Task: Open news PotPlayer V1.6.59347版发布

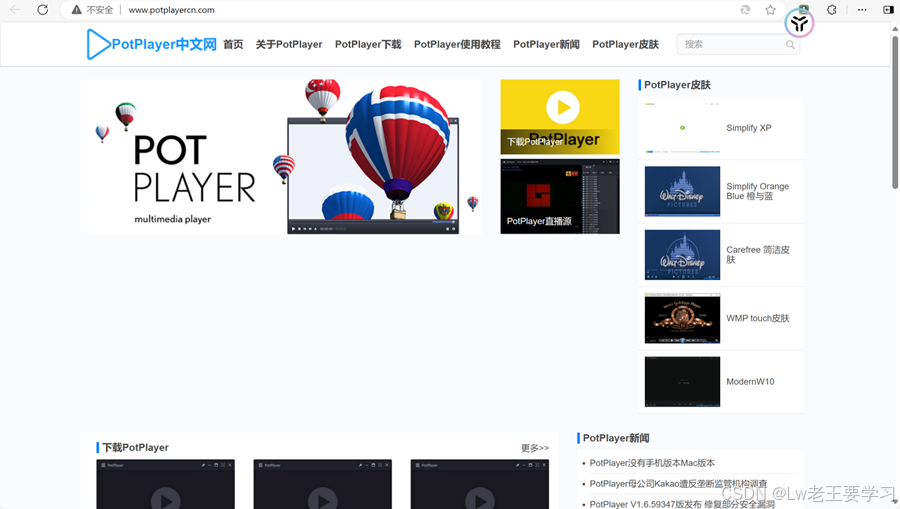Action: pyautogui.click(x=682, y=504)
